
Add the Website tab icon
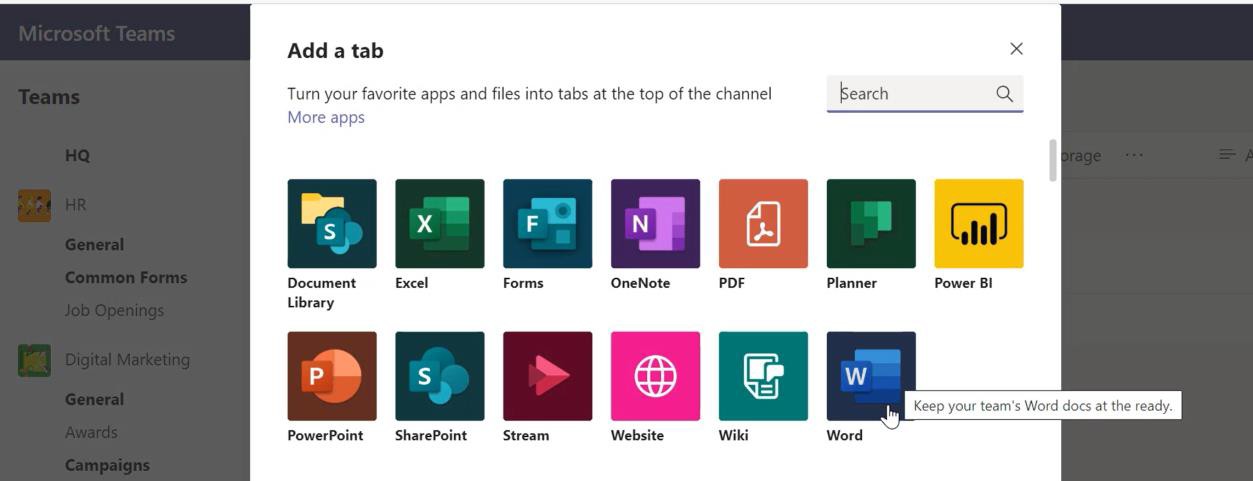click(x=656, y=376)
